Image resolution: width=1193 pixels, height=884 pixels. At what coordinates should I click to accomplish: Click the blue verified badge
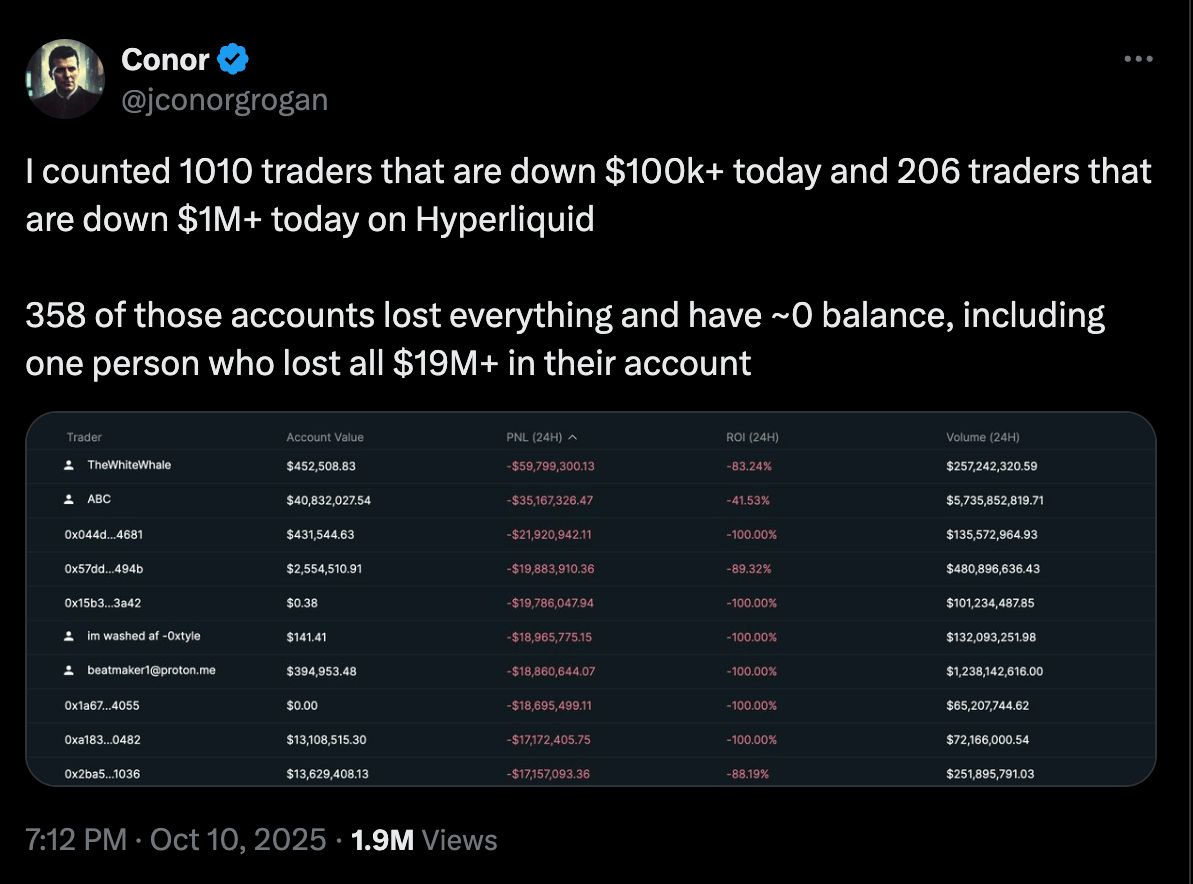[233, 60]
